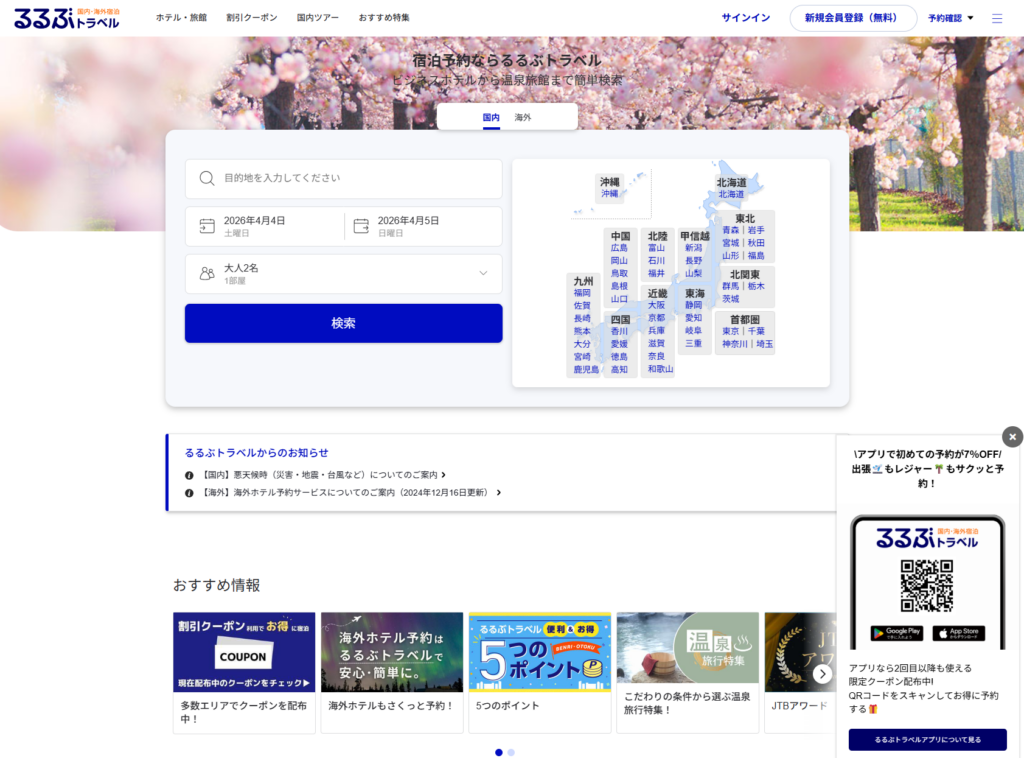Close the app promotion popup
The height and width of the screenshot is (758, 1024).
1012,437
